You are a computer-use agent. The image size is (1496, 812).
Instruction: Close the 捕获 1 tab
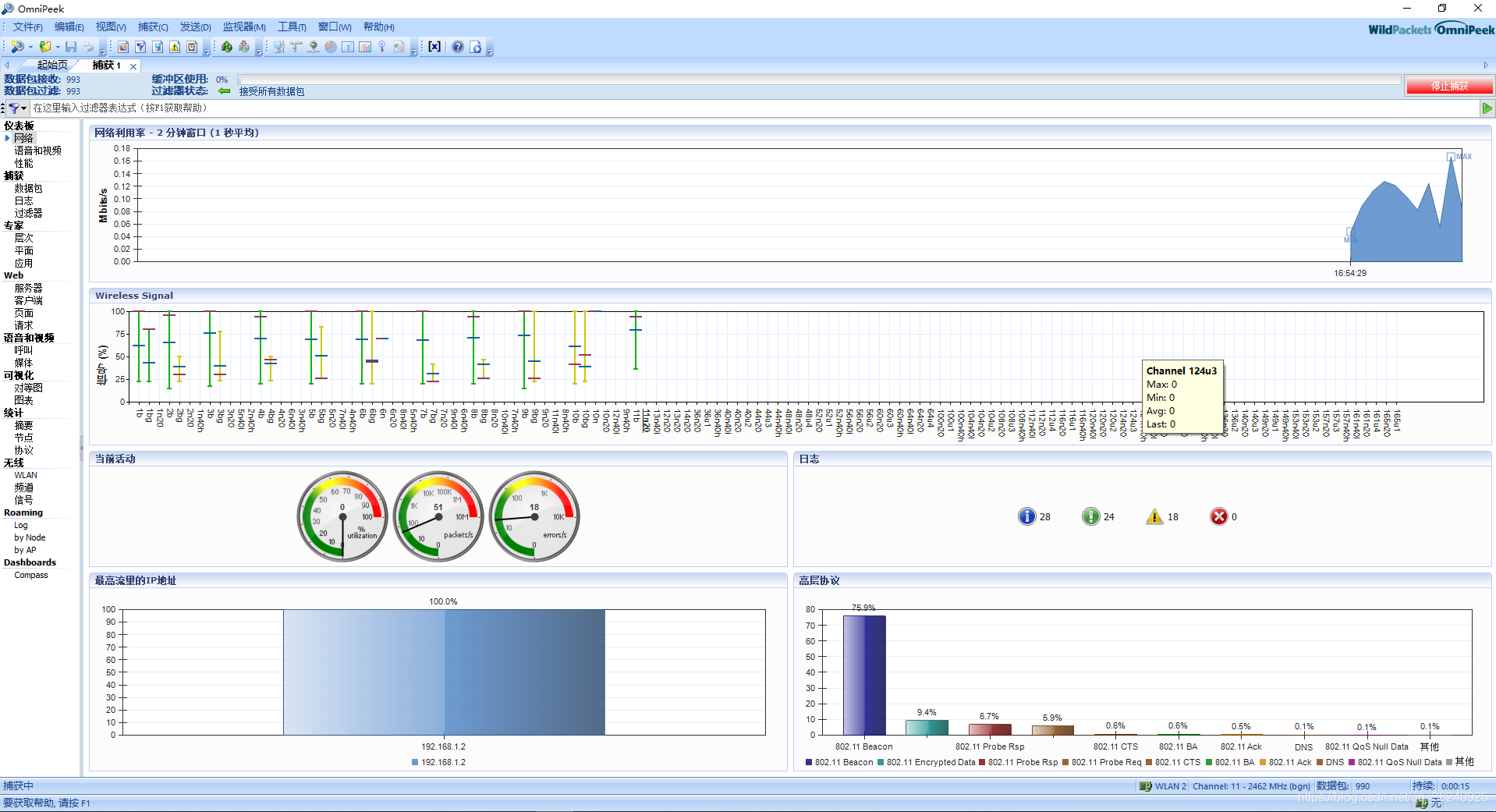(133, 66)
